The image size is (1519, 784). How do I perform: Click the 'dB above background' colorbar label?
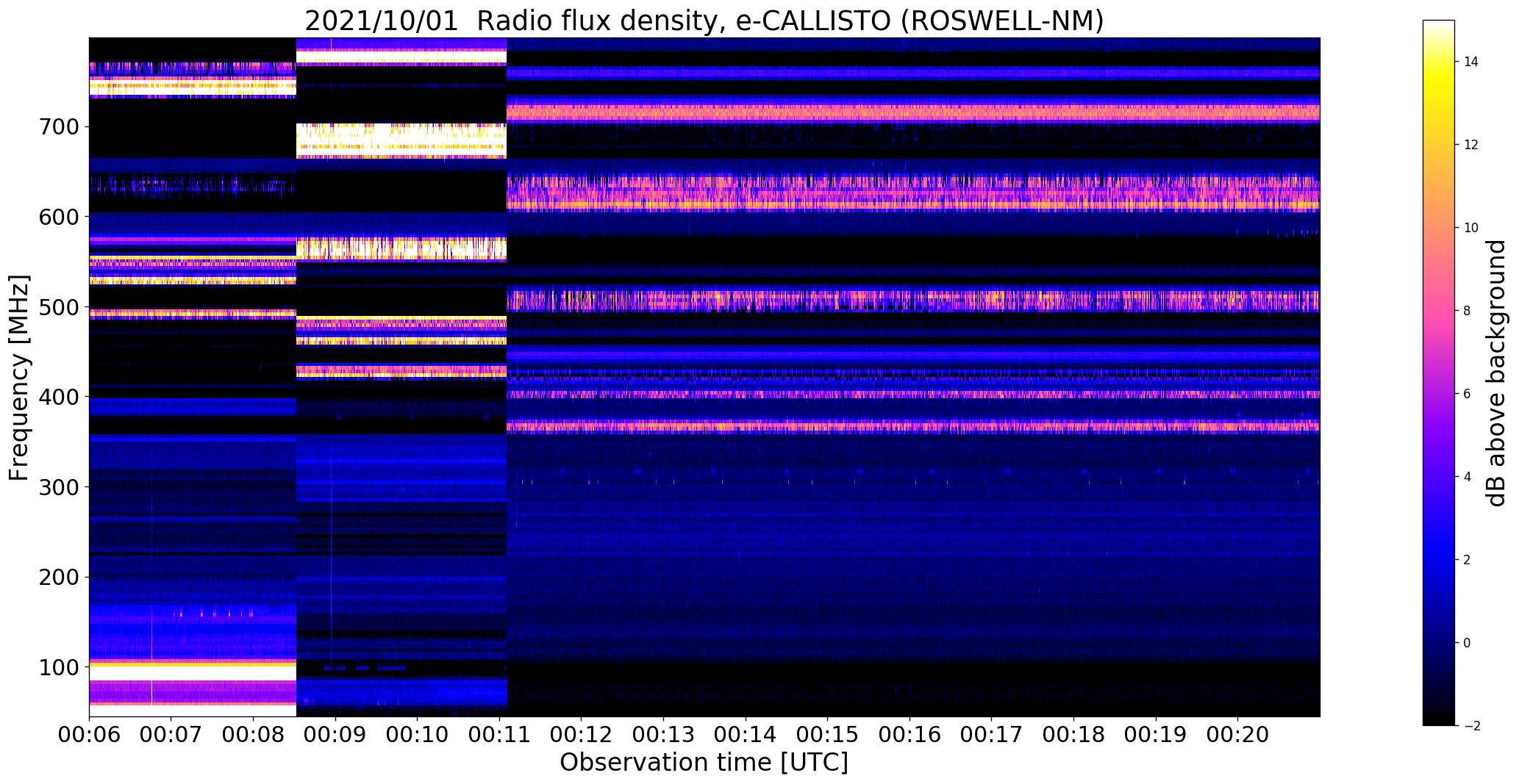[x=1495, y=373]
